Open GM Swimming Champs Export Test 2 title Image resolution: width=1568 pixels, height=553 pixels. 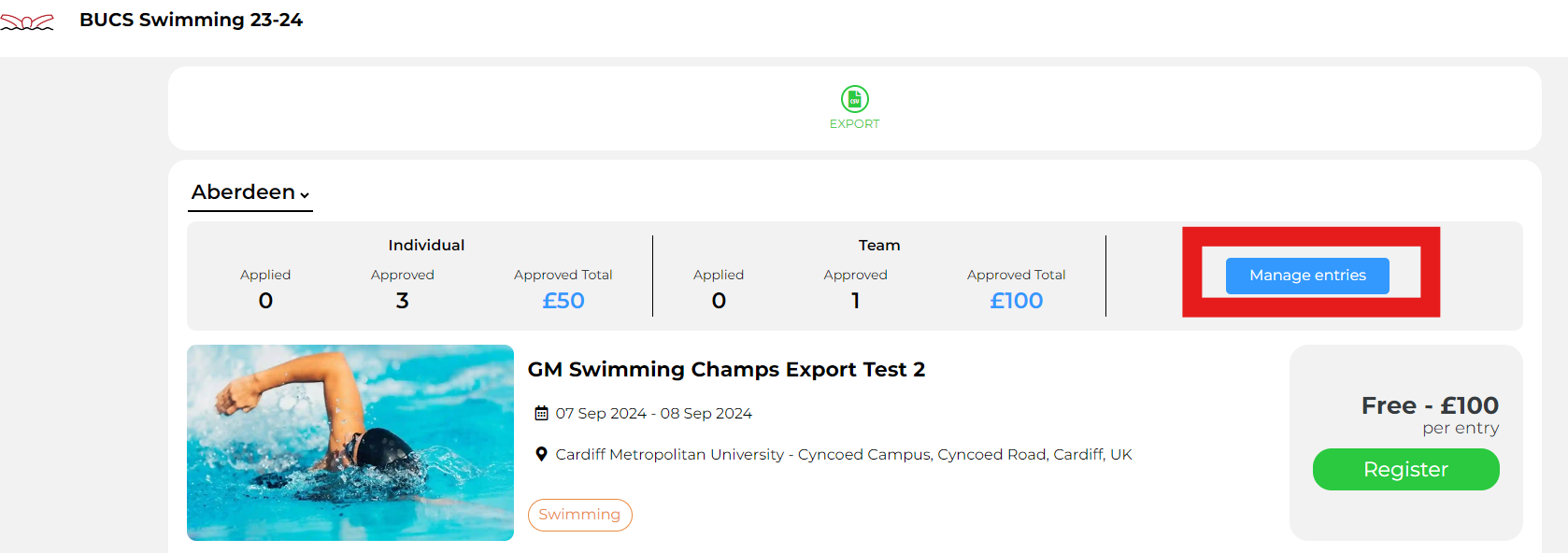(x=726, y=369)
